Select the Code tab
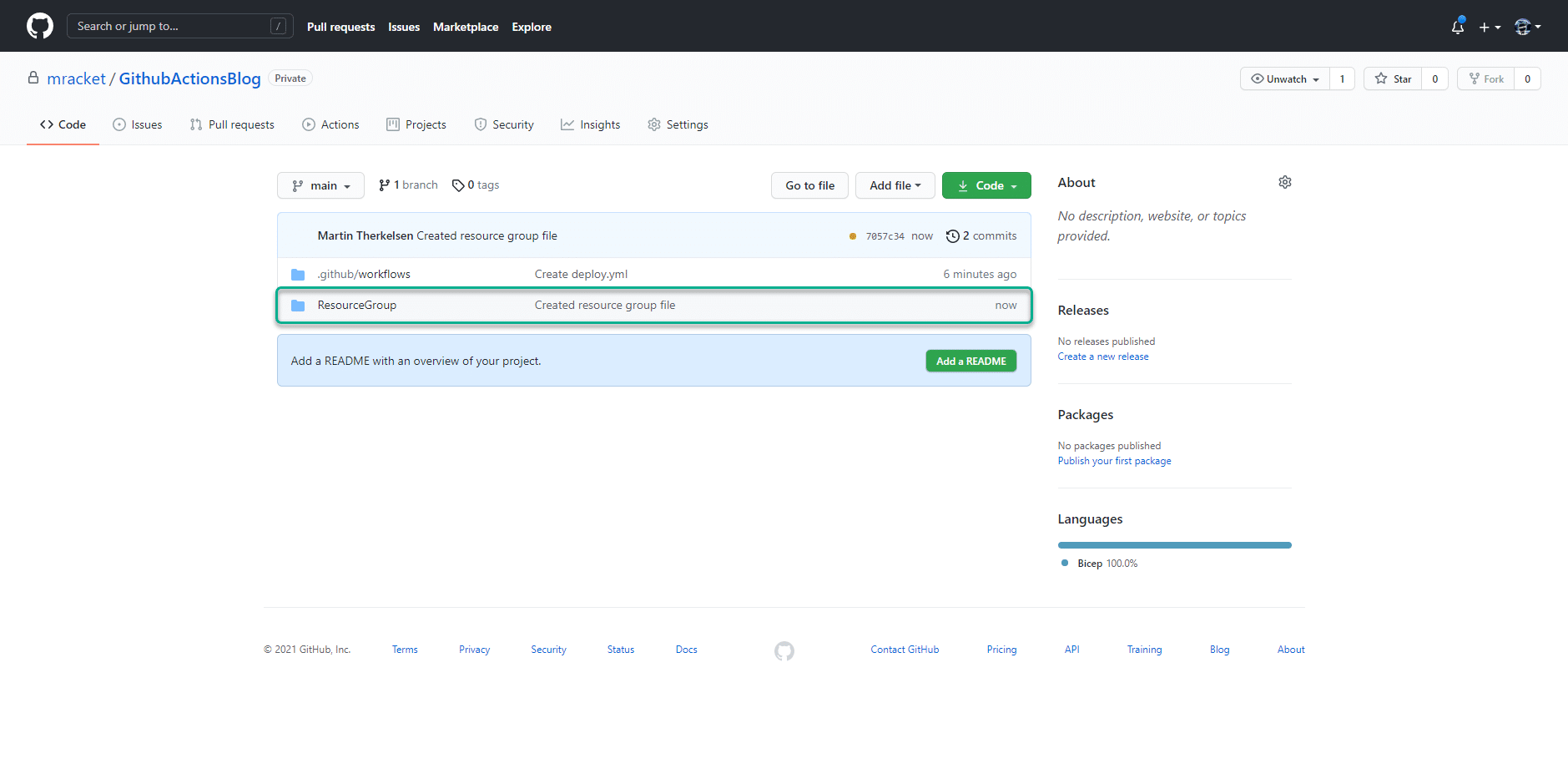The width and height of the screenshot is (1568, 784). (63, 124)
